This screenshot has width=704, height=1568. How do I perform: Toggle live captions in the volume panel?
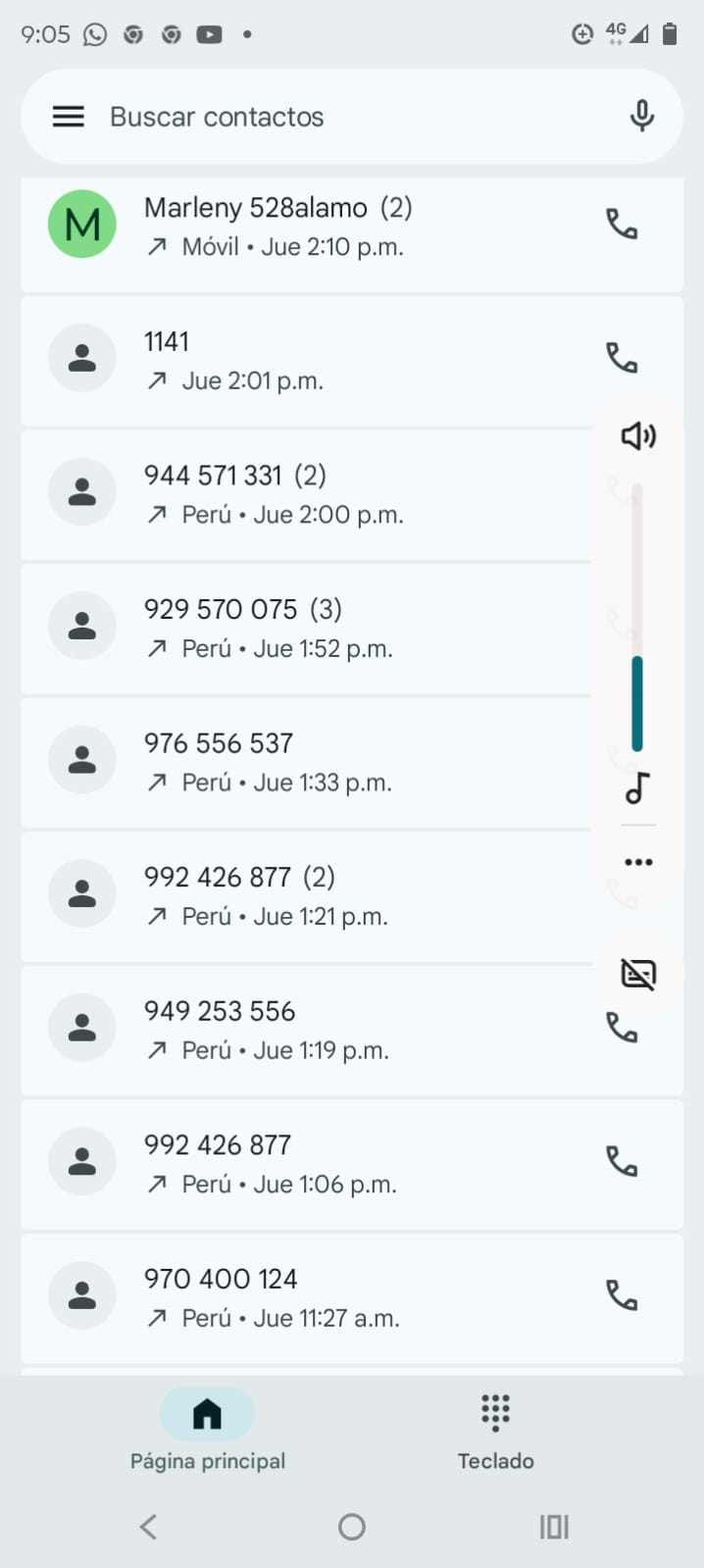638,974
